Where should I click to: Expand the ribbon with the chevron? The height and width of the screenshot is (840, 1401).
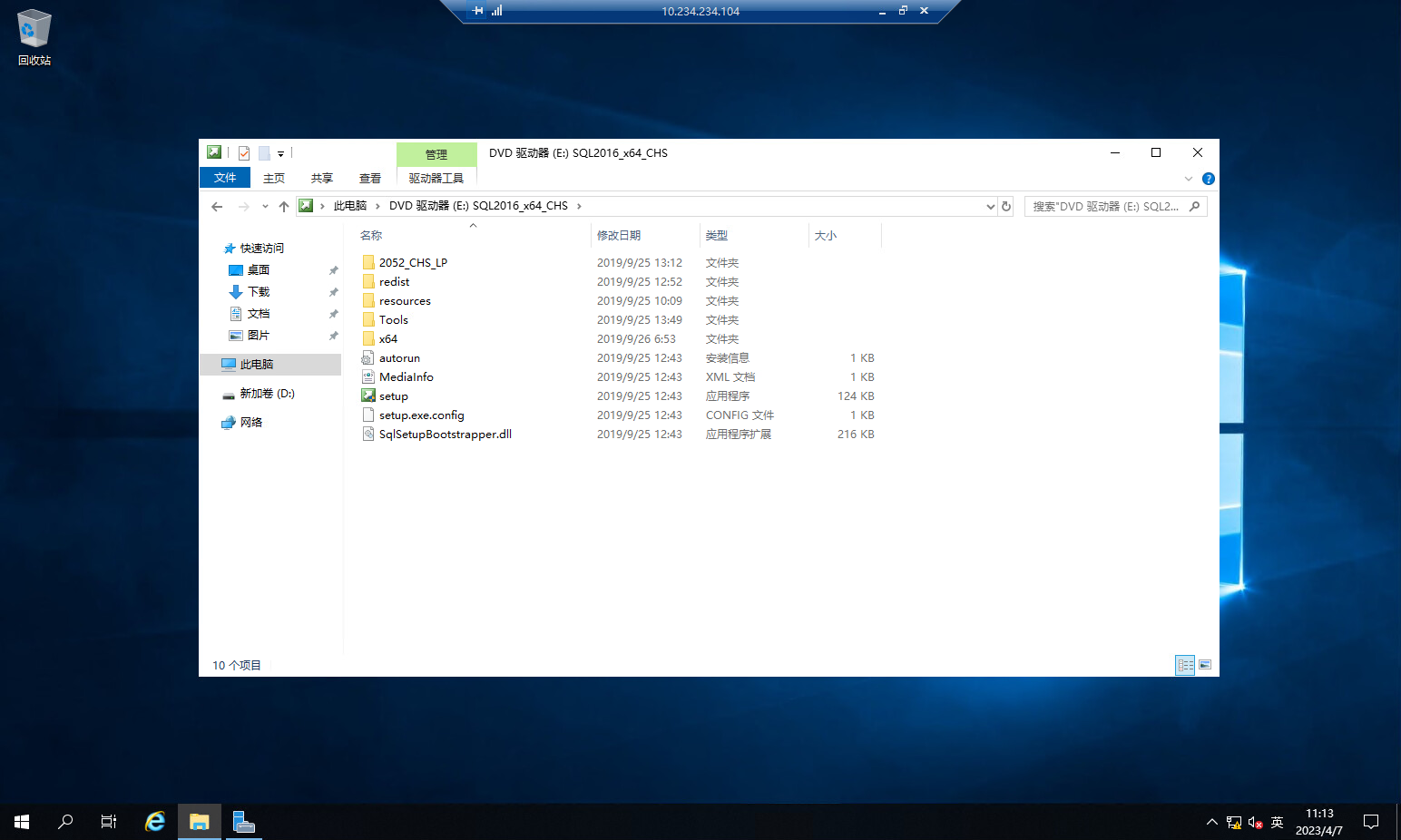pyautogui.click(x=1189, y=179)
